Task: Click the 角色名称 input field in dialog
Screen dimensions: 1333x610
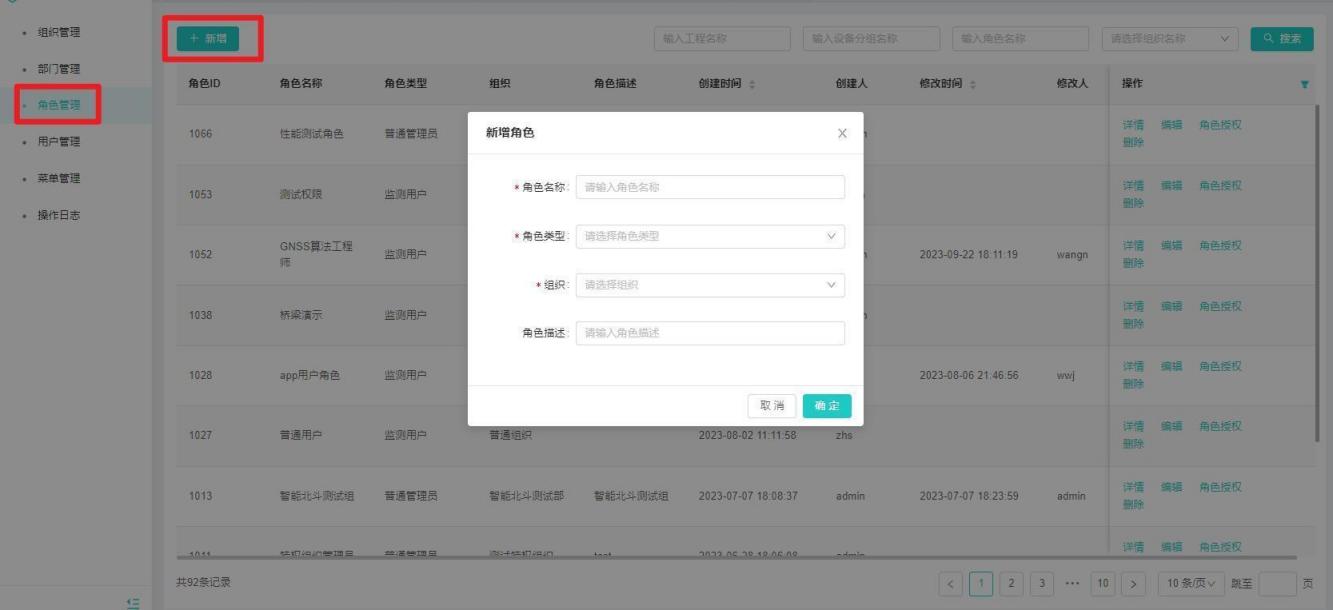Action: click(x=710, y=188)
